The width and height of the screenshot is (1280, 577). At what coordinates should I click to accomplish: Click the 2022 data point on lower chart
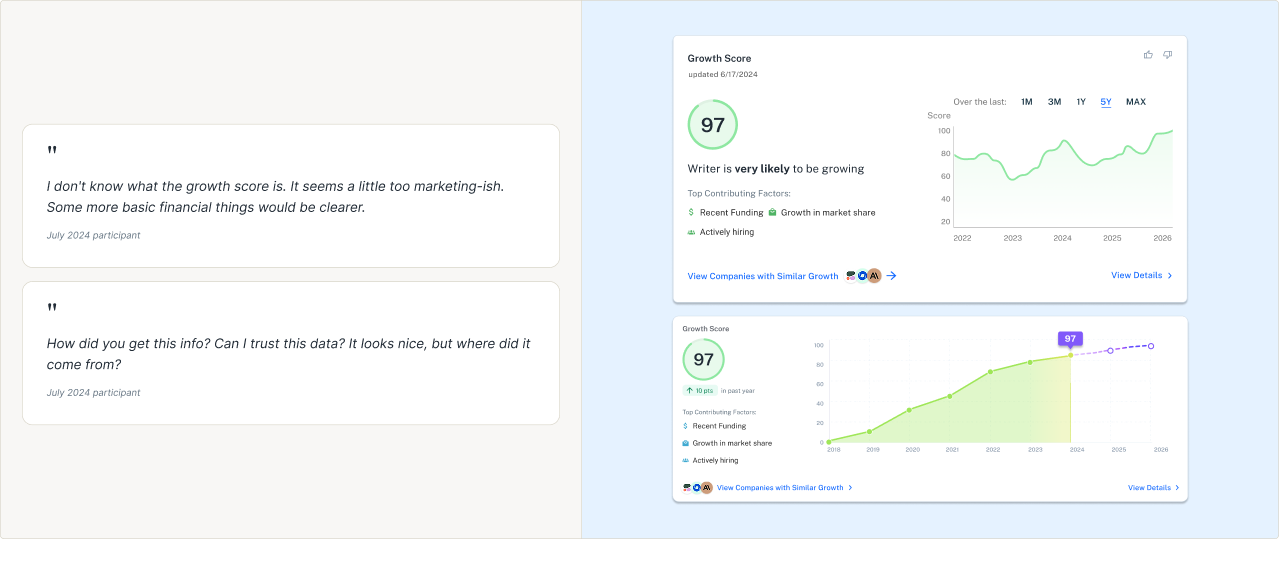[990, 372]
